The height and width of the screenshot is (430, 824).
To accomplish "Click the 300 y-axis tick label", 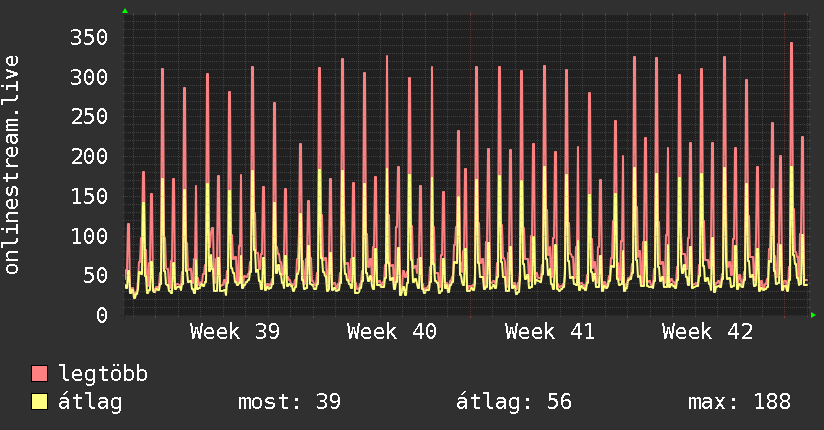I will [x=89, y=77].
